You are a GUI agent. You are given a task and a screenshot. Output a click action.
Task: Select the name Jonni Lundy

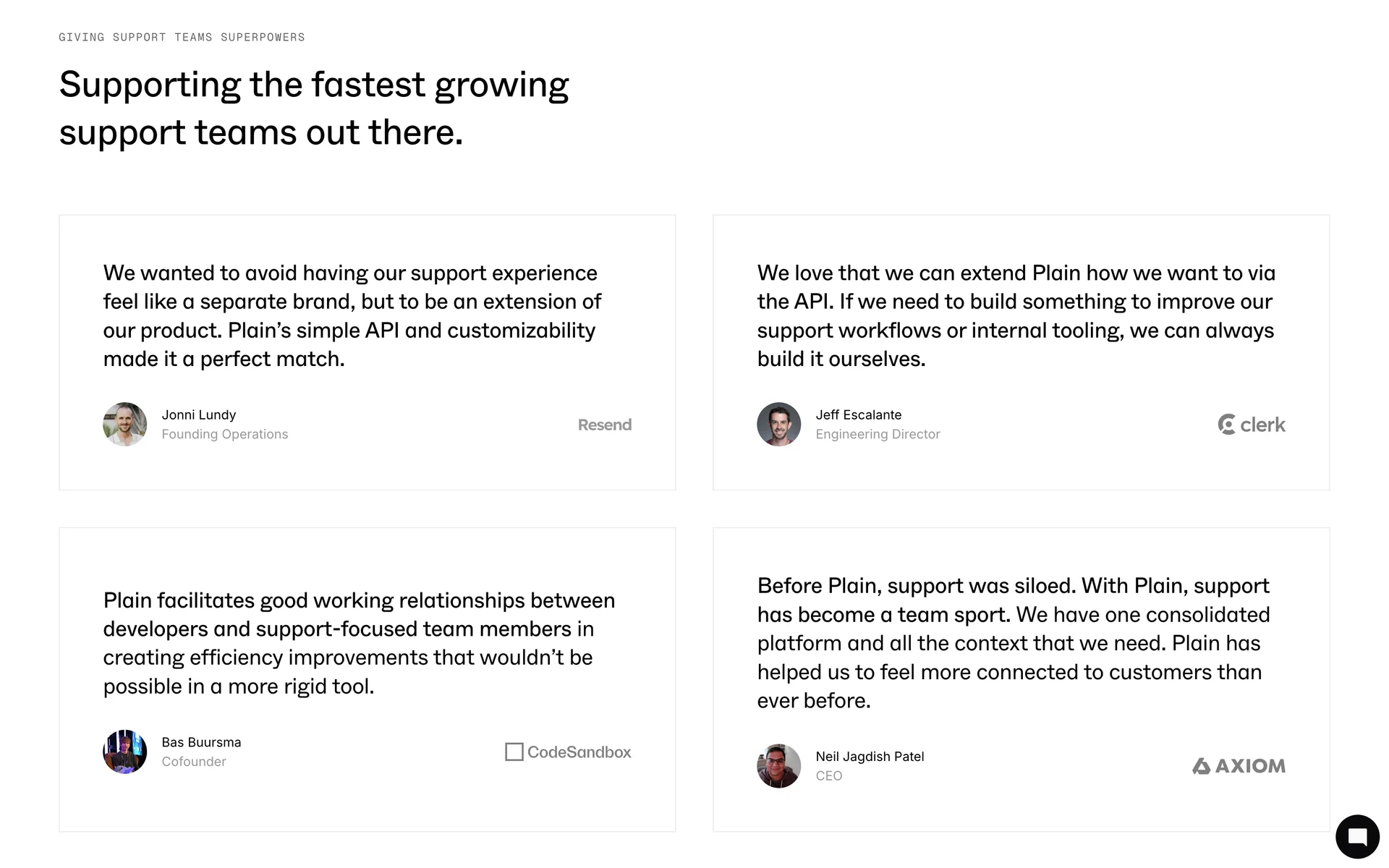[x=199, y=415]
